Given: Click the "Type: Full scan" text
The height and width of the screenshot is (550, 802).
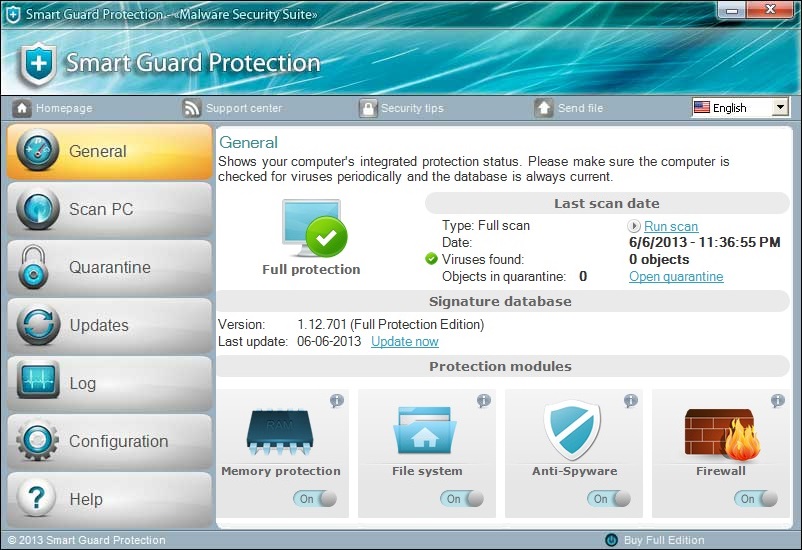Looking at the screenshot, I should click(486, 226).
